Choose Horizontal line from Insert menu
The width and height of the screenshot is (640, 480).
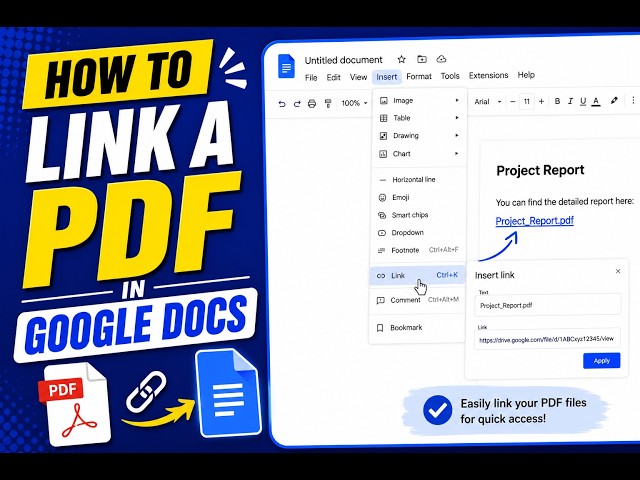pyautogui.click(x=418, y=180)
